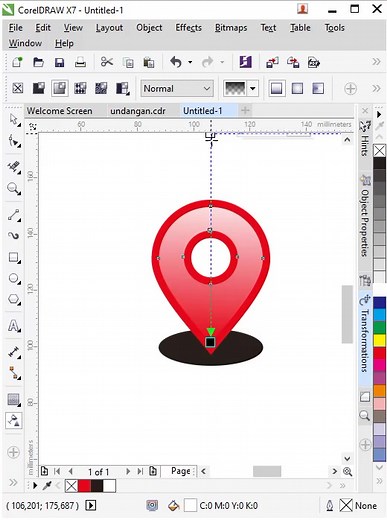This screenshot has height=520, width=387.
Task: Choose No fill type
Action: pyautogui.click(x=18, y=88)
